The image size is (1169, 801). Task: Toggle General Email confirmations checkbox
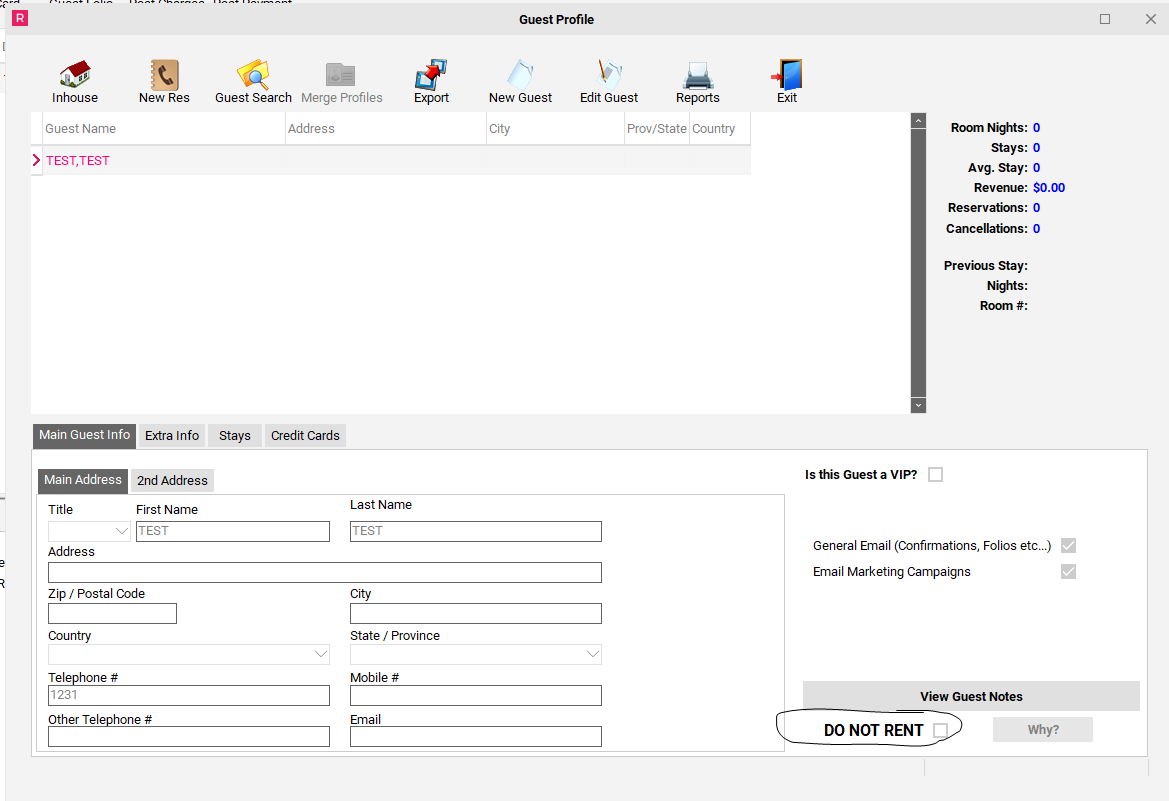(x=1068, y=546)
